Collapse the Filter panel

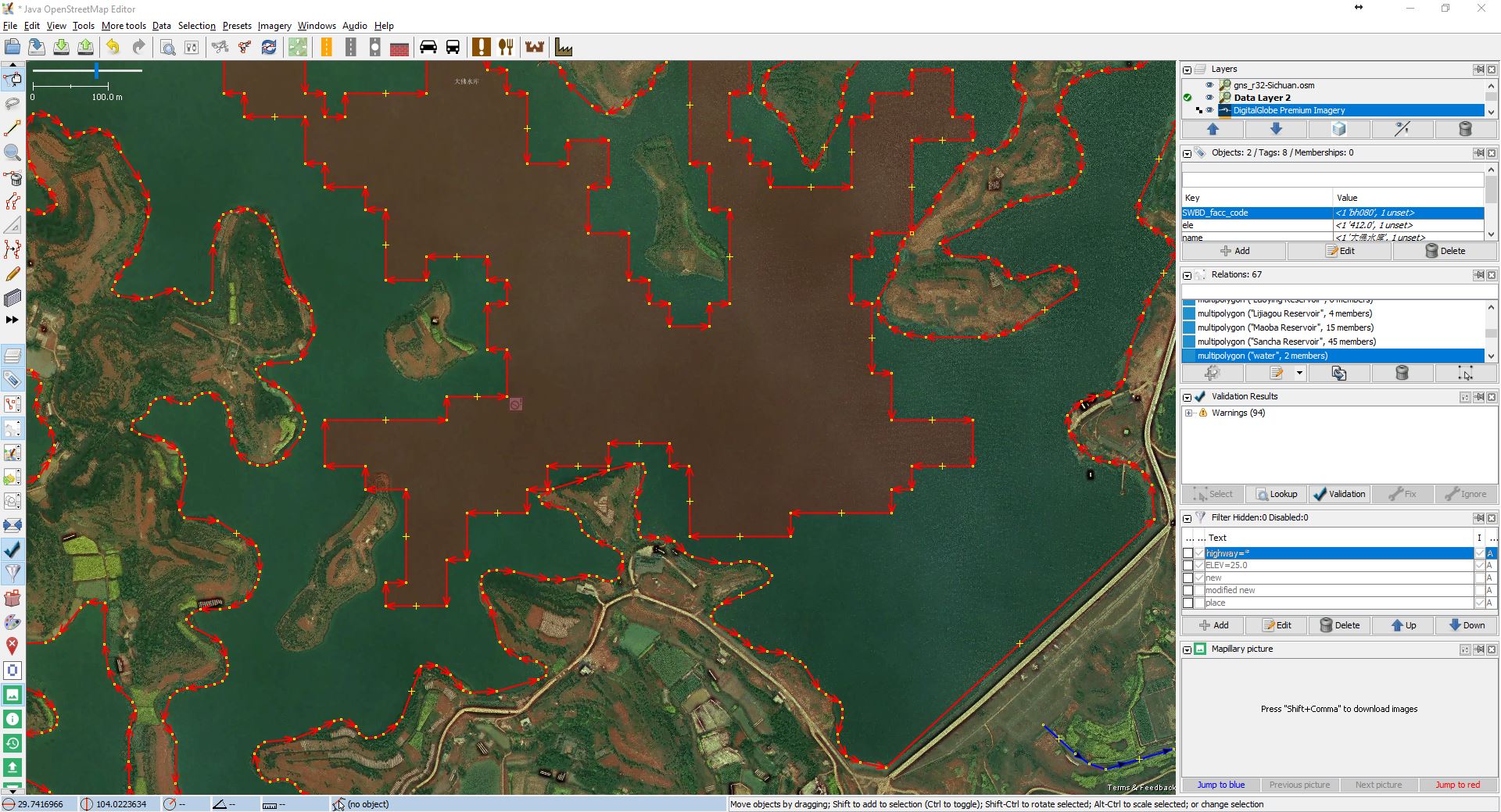point(1187,518)
